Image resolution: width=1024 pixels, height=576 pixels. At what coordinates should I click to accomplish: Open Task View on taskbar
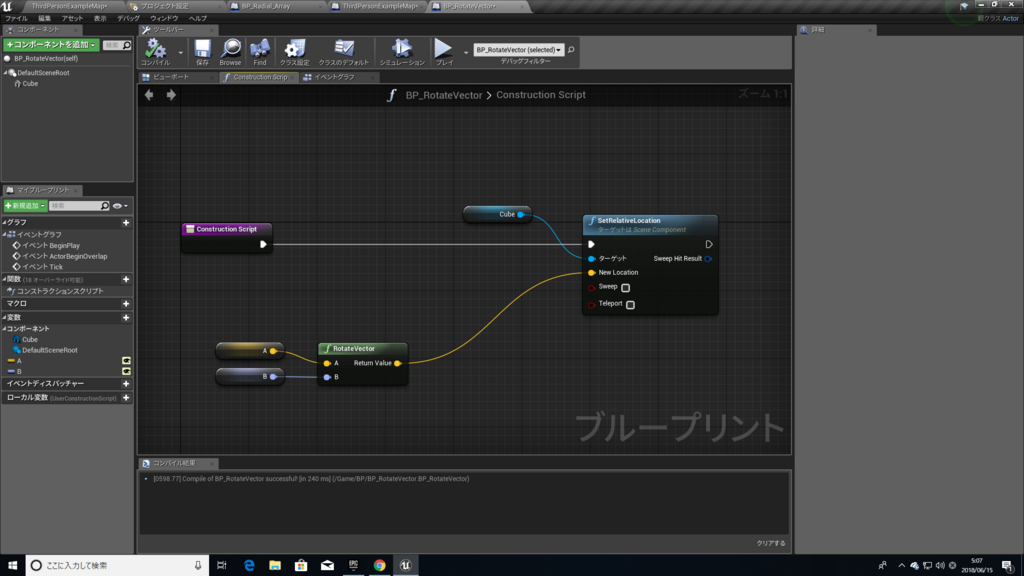point(221,565)
